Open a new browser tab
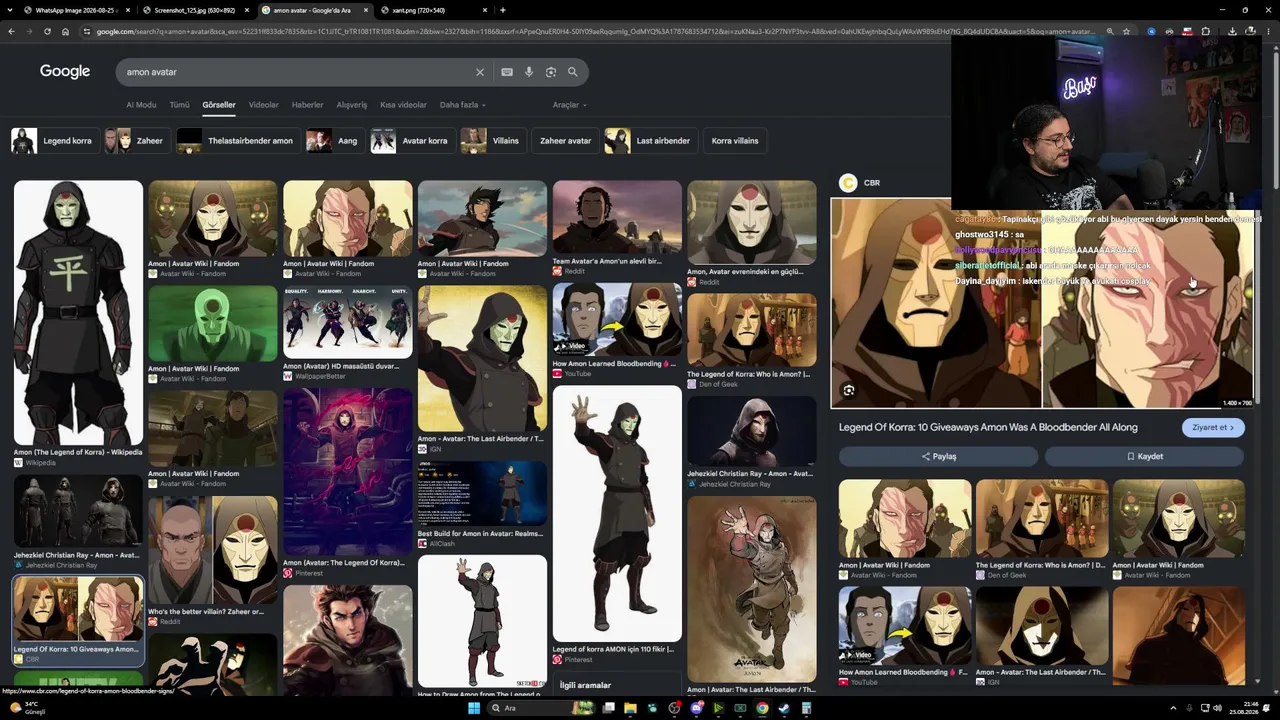1280x720 pixels. pos(502,10)
